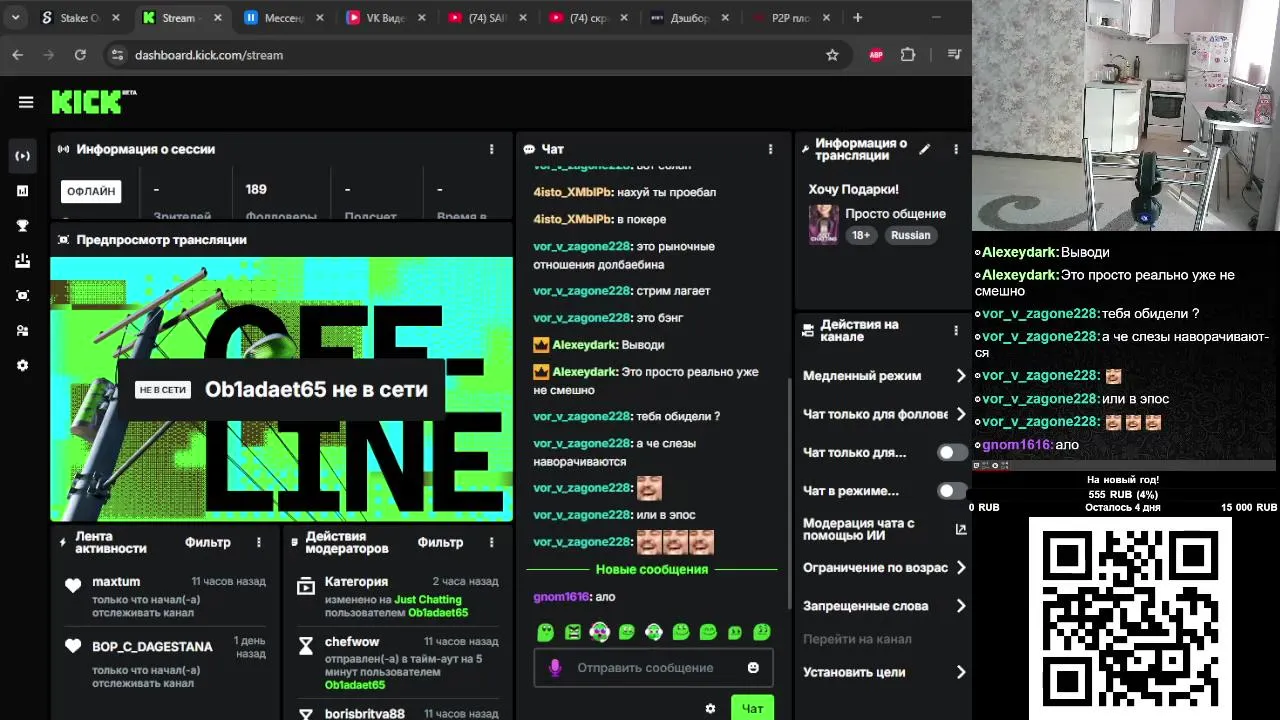Open the media control icon in the browser toolbar

click(954, 55)
